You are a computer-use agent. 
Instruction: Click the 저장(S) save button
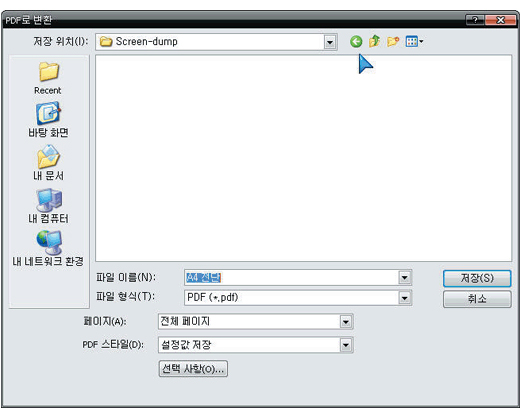[x=477, y=278]
